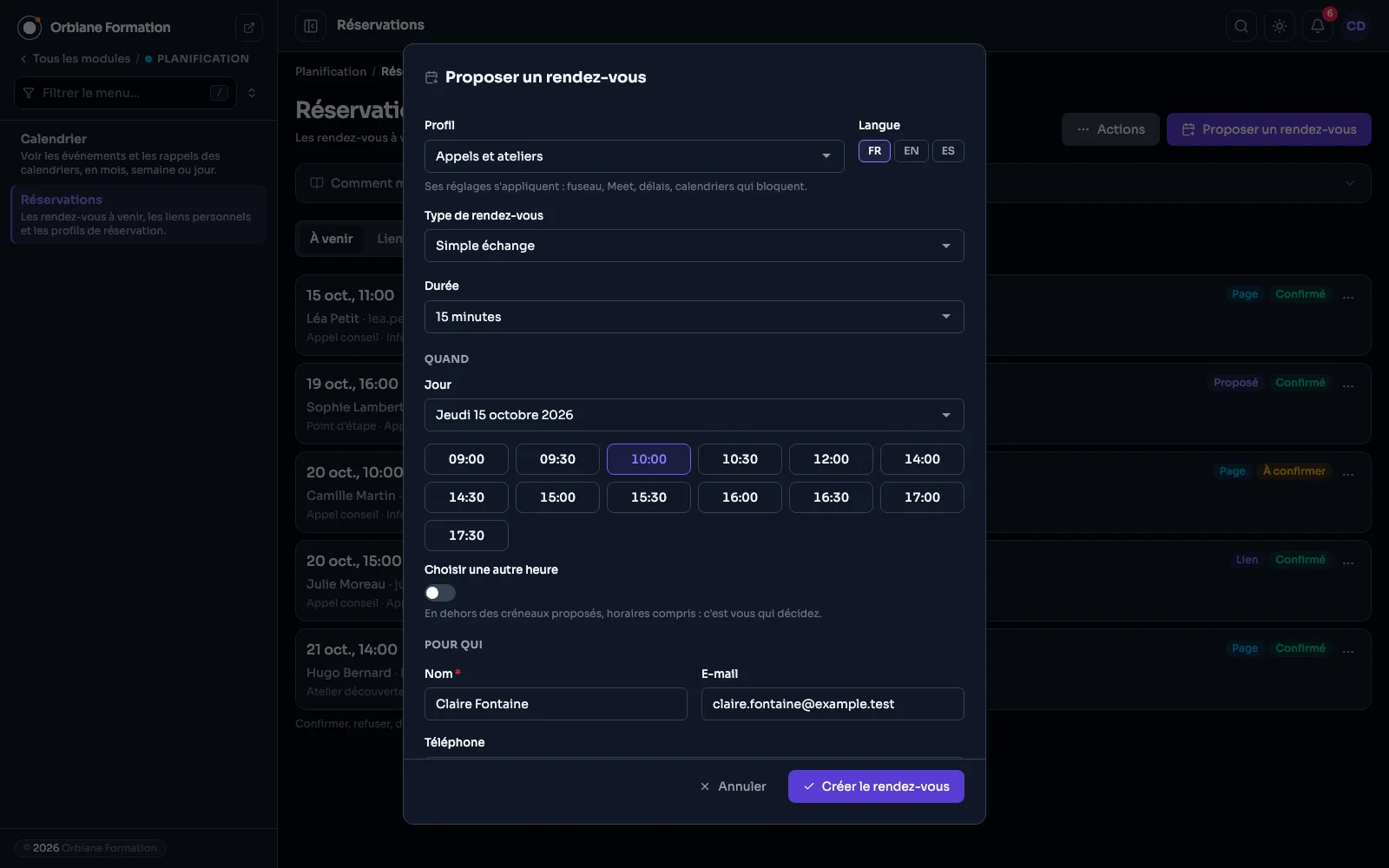Open the external link icon beside Orbiane Formation
Image resolution: width=1389 pixels, height=868 pixels.
click(x=249, y=28)
